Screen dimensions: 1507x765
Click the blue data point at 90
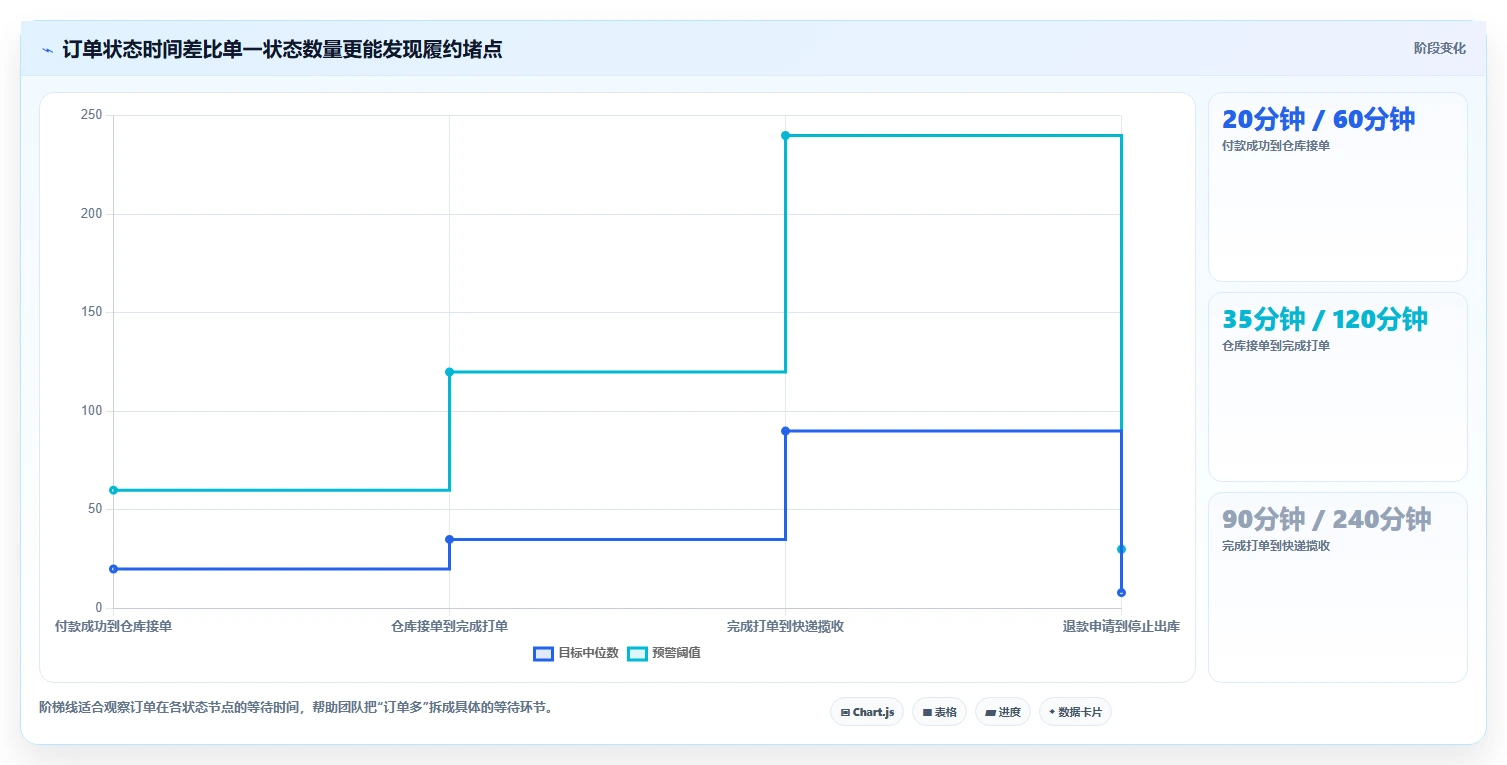[785, 431]
